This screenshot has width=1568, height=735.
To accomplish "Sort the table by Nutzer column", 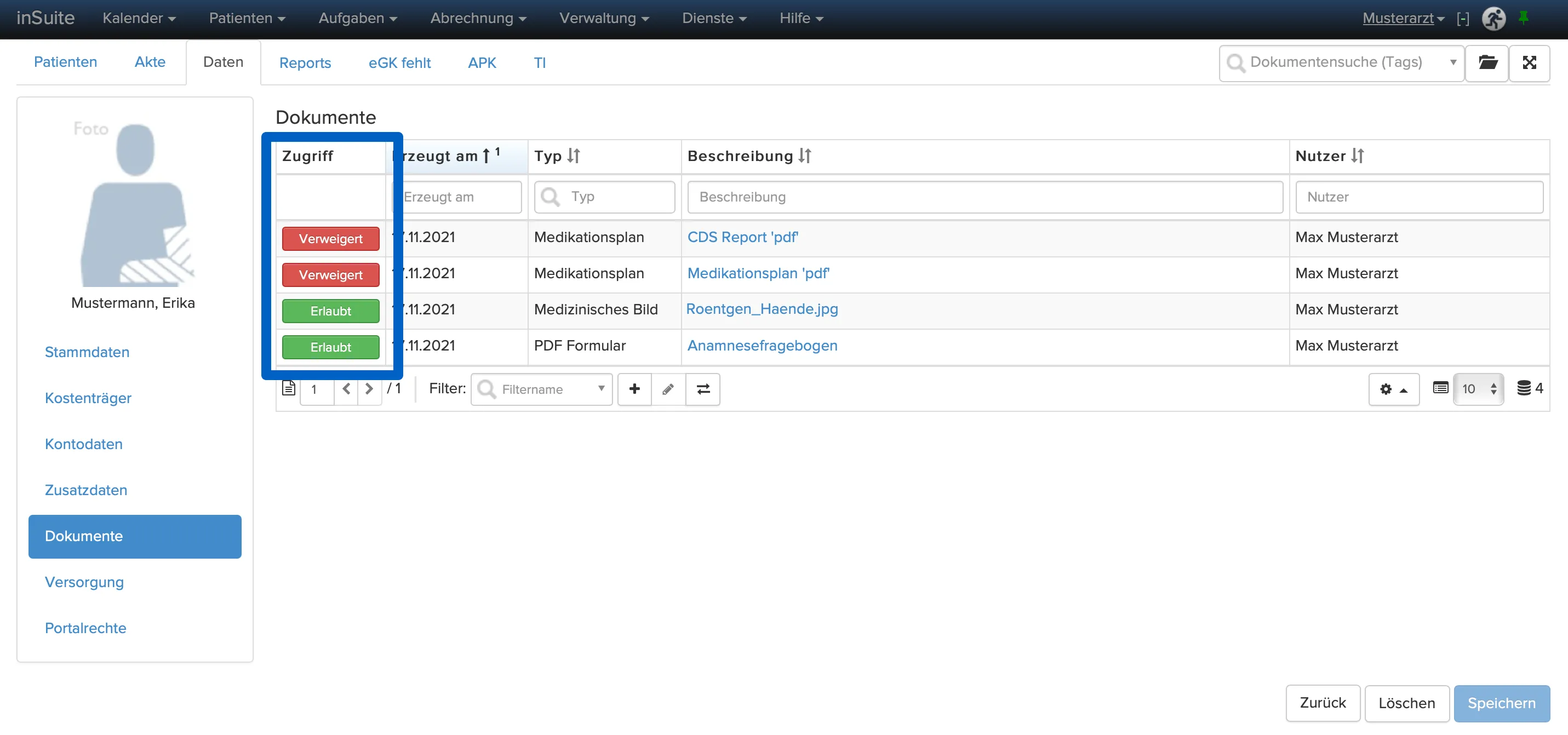I will [x=1358, y=157].
